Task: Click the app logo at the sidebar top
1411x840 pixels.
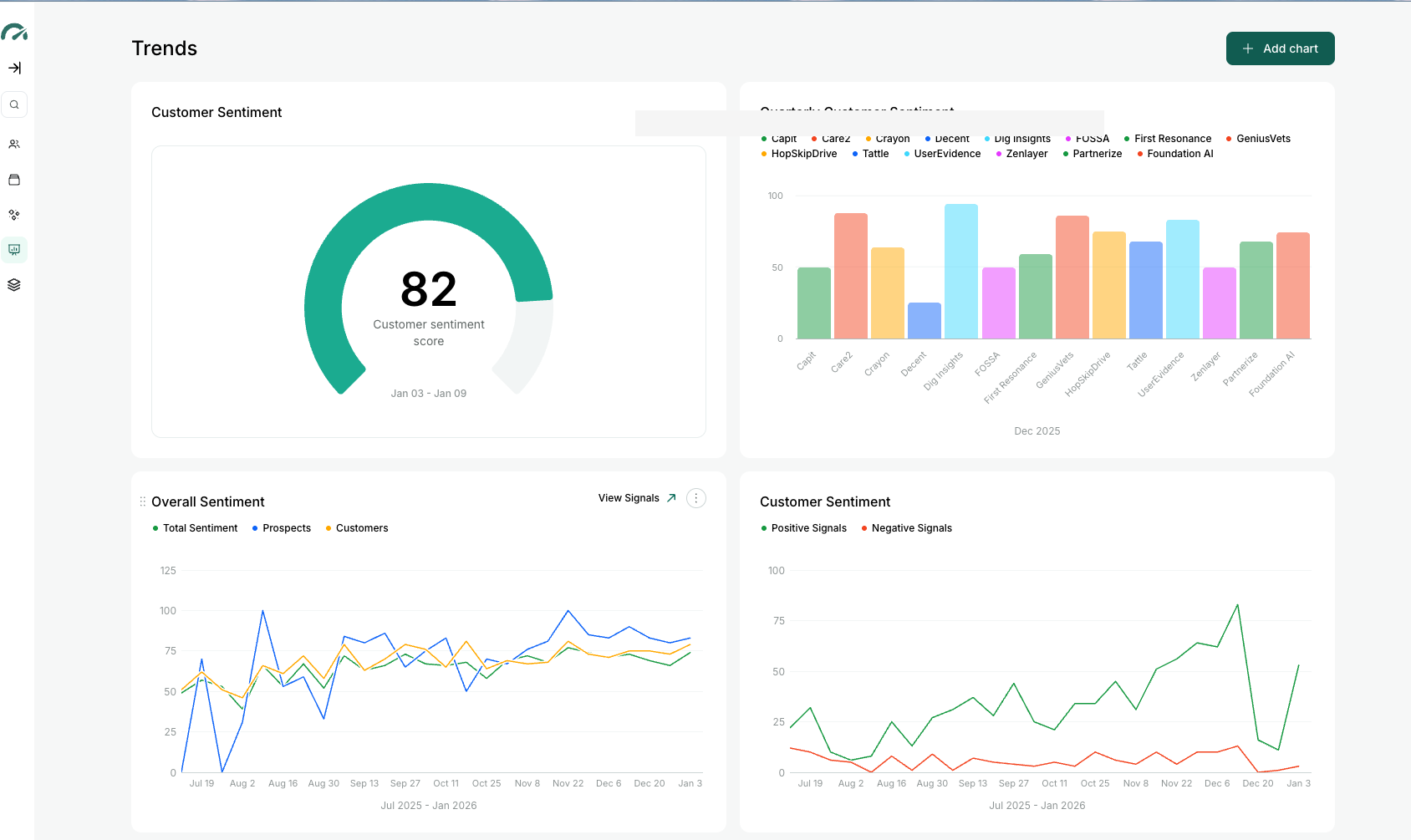Action: (15, 32)
